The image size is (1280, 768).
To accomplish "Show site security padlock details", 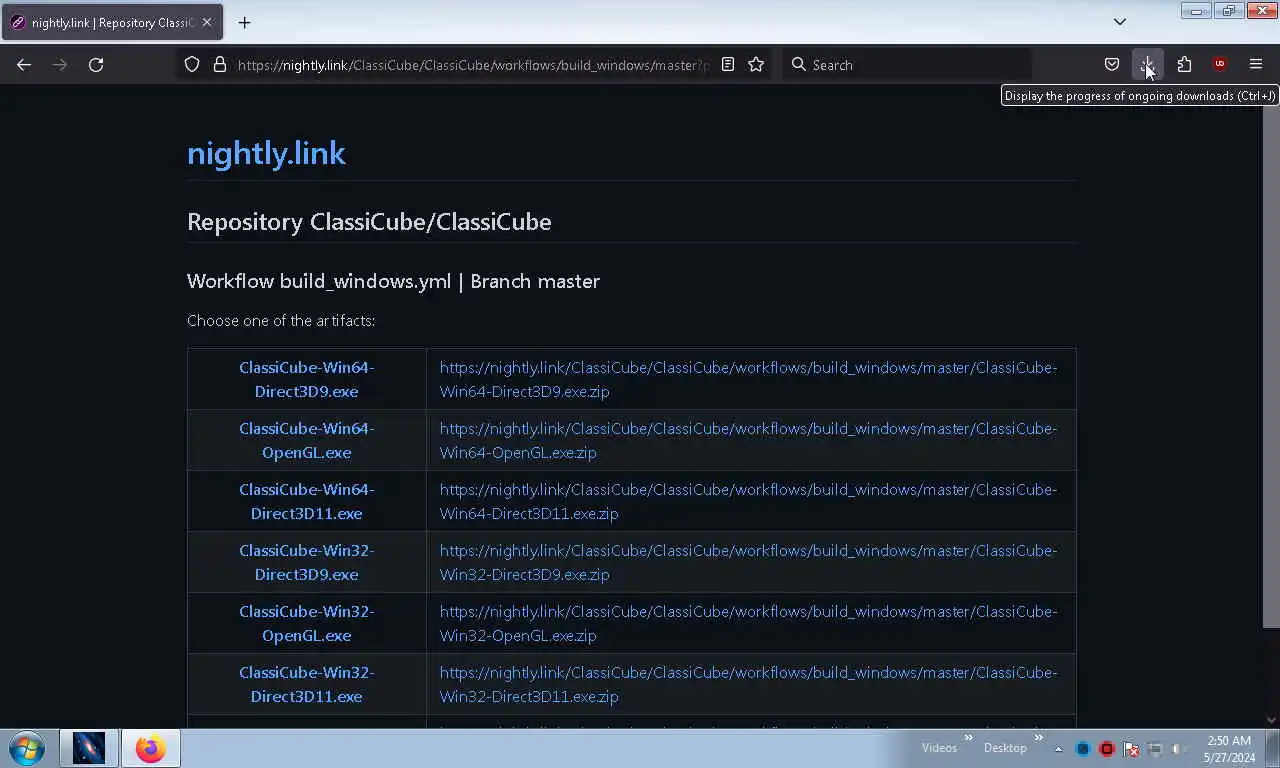I will [220, 65].
